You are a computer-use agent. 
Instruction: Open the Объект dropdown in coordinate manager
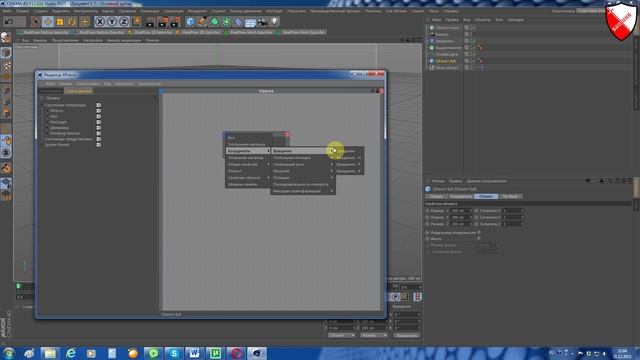tap(341, 335)
